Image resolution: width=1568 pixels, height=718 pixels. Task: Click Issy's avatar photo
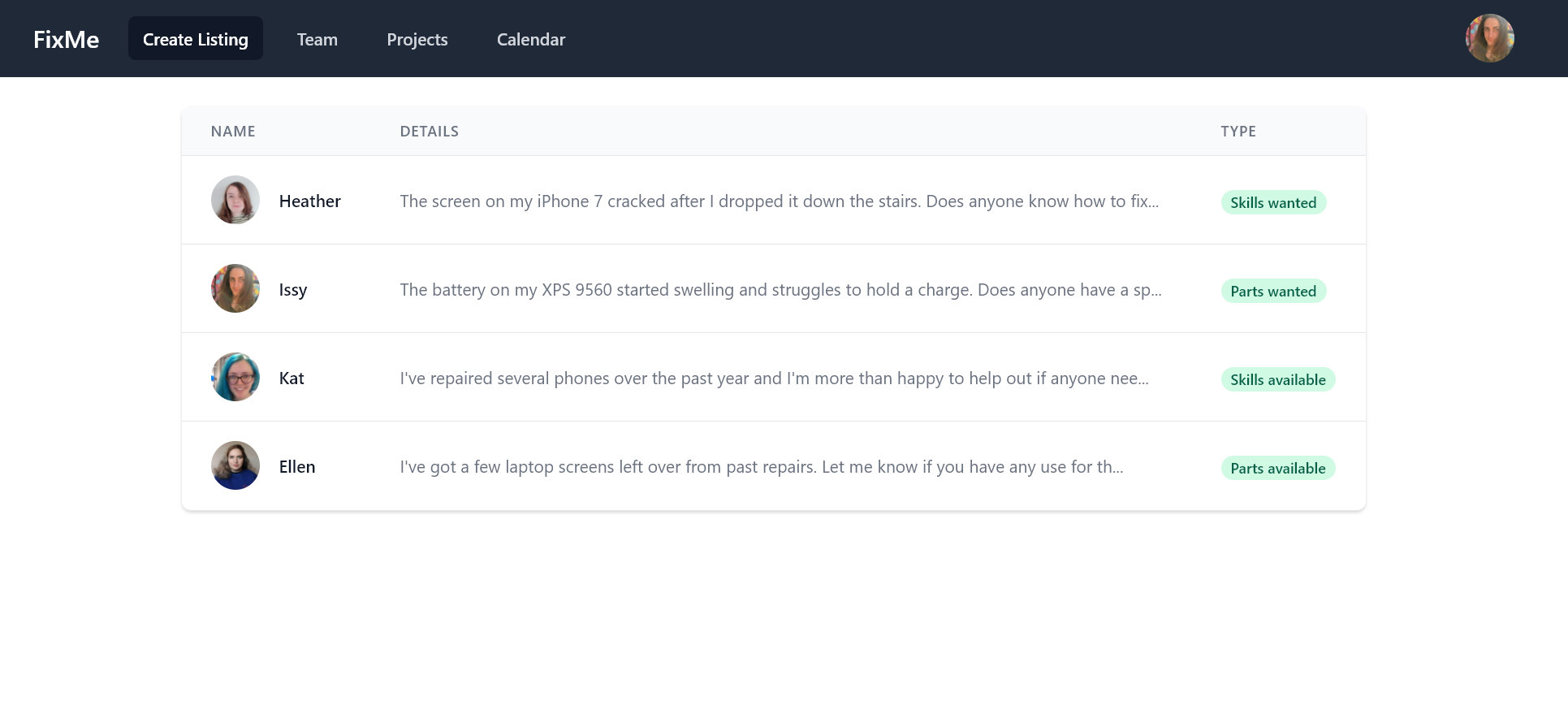tap(235, 288)
